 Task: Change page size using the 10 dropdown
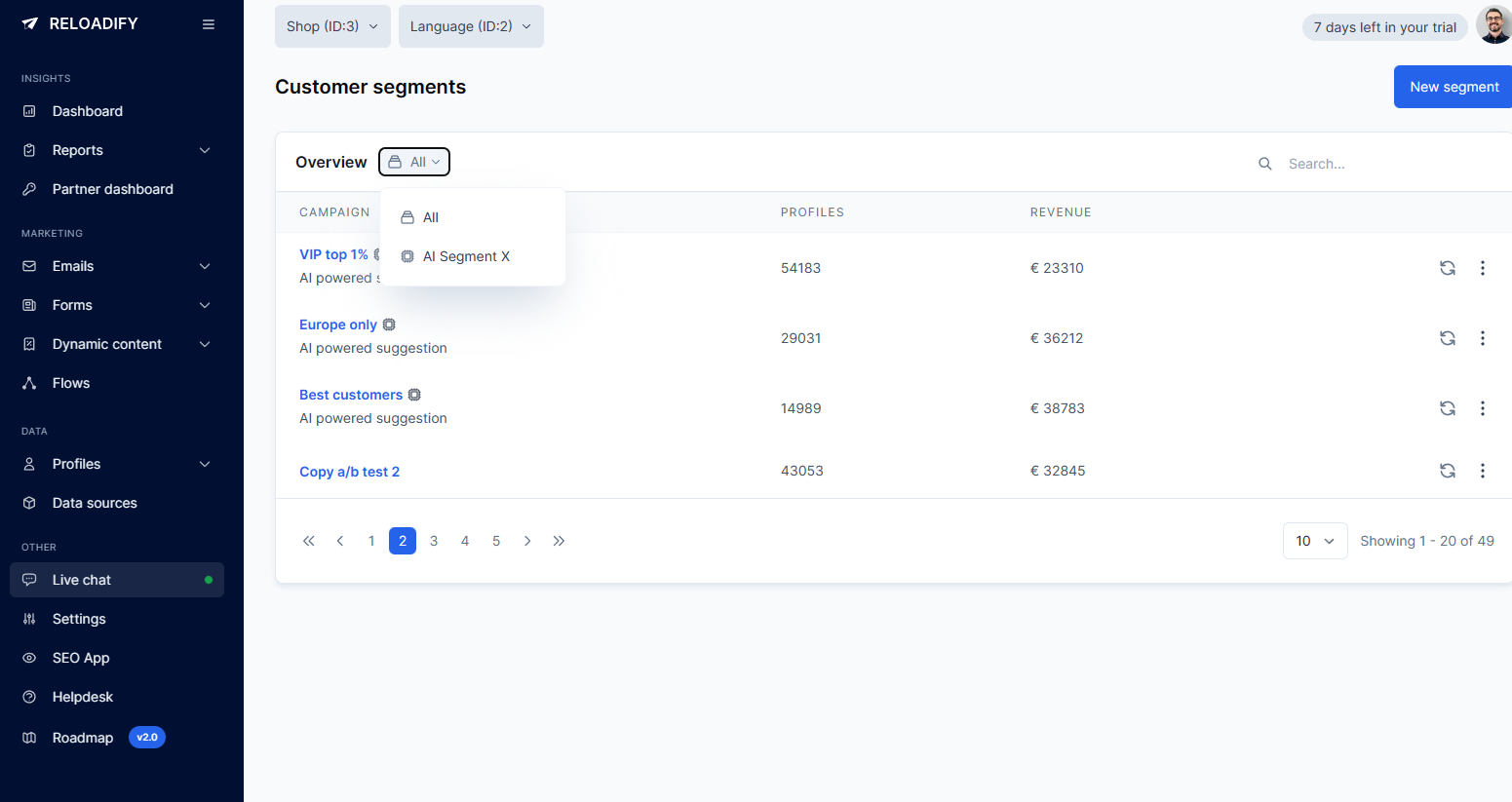(x=1314, y=540)
